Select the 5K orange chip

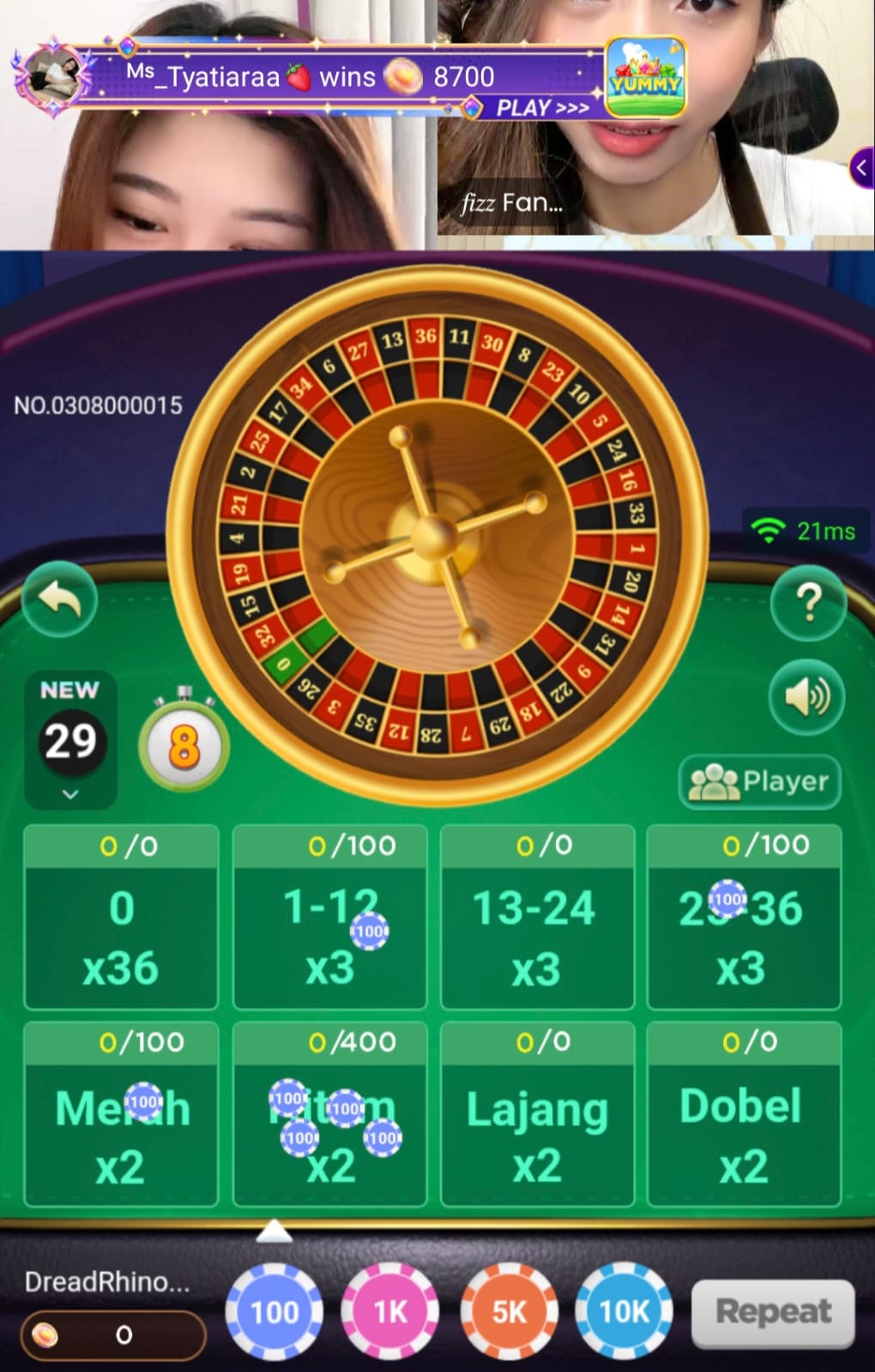[x=509, y=1311]
